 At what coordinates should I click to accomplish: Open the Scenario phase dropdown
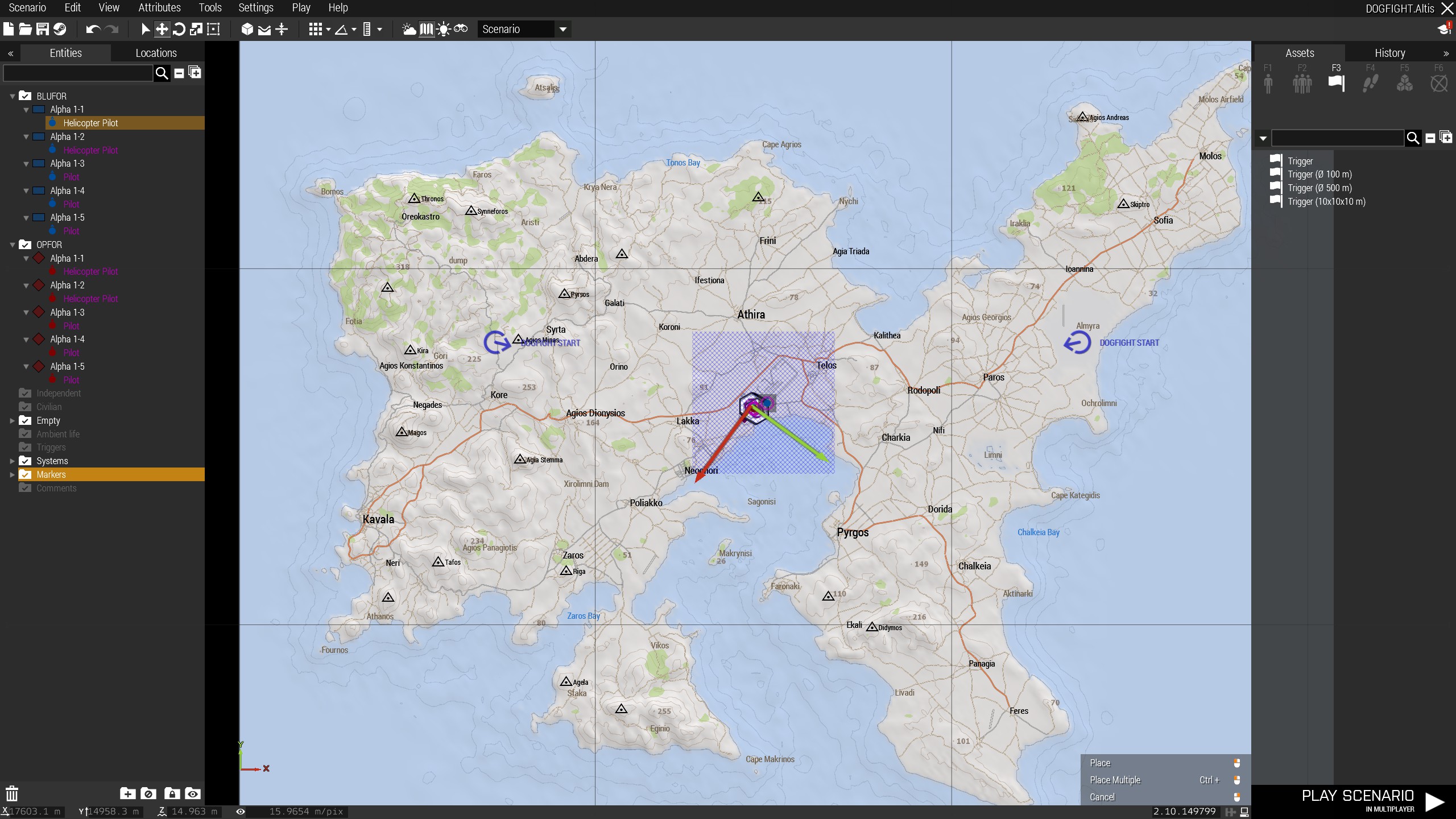pyautogui.click(x=524, y=29)
